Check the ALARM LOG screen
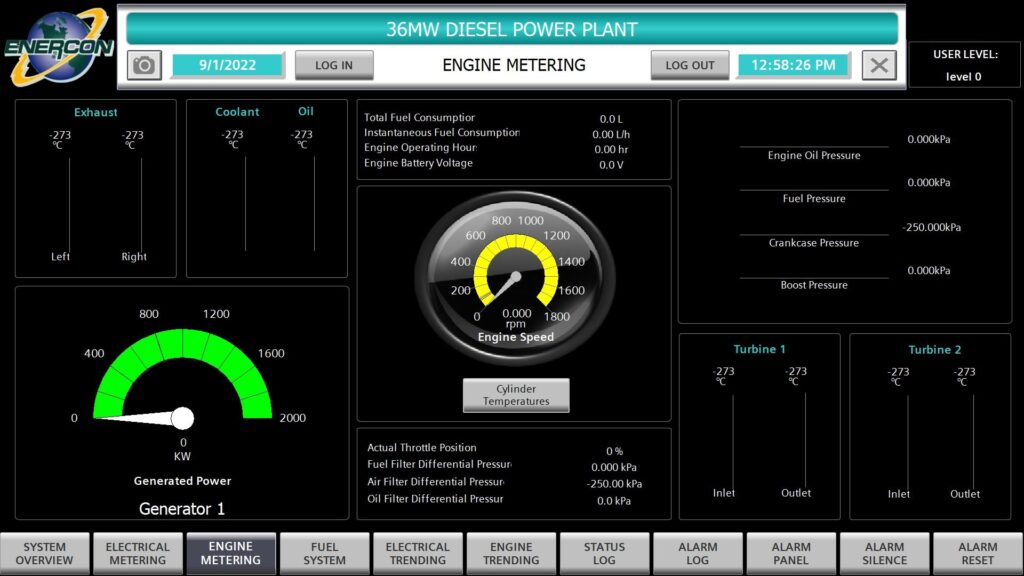This screenshot has height=576, width=1024. 698,552
